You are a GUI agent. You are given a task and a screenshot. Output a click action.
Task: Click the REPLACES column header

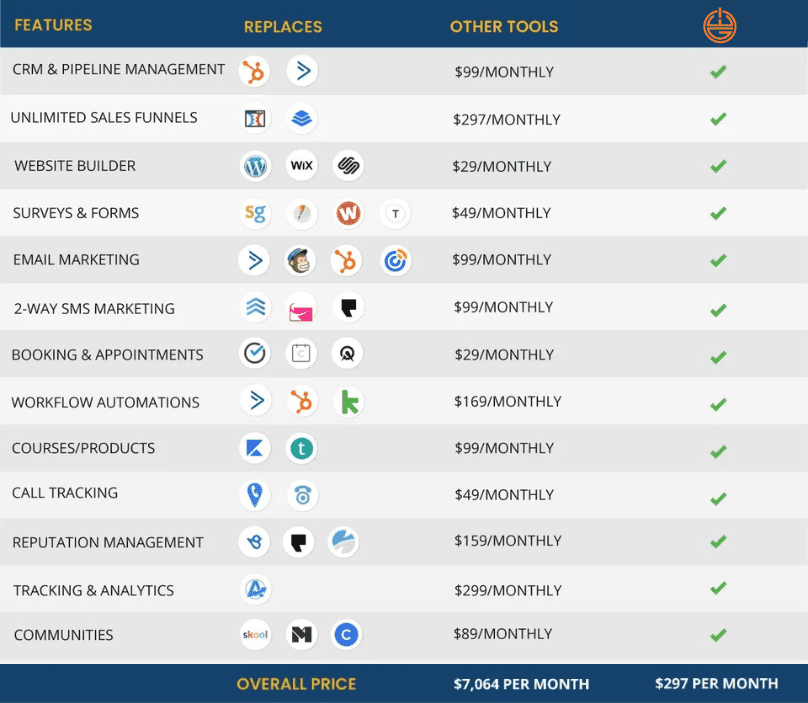(283, 27)
